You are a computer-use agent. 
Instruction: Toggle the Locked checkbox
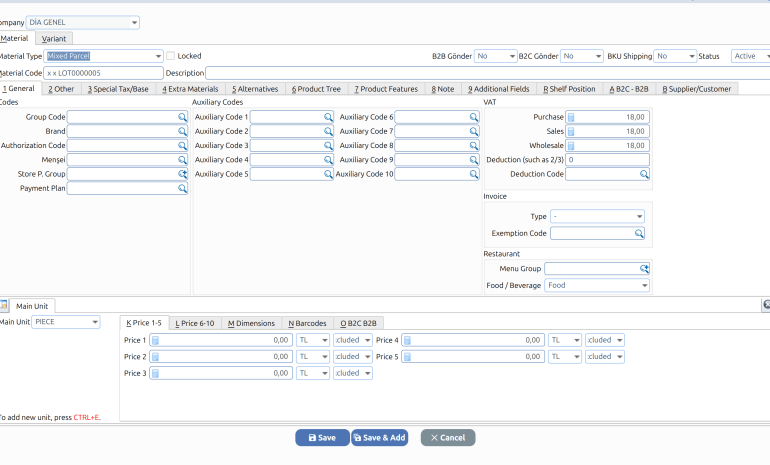click(170, 56)
